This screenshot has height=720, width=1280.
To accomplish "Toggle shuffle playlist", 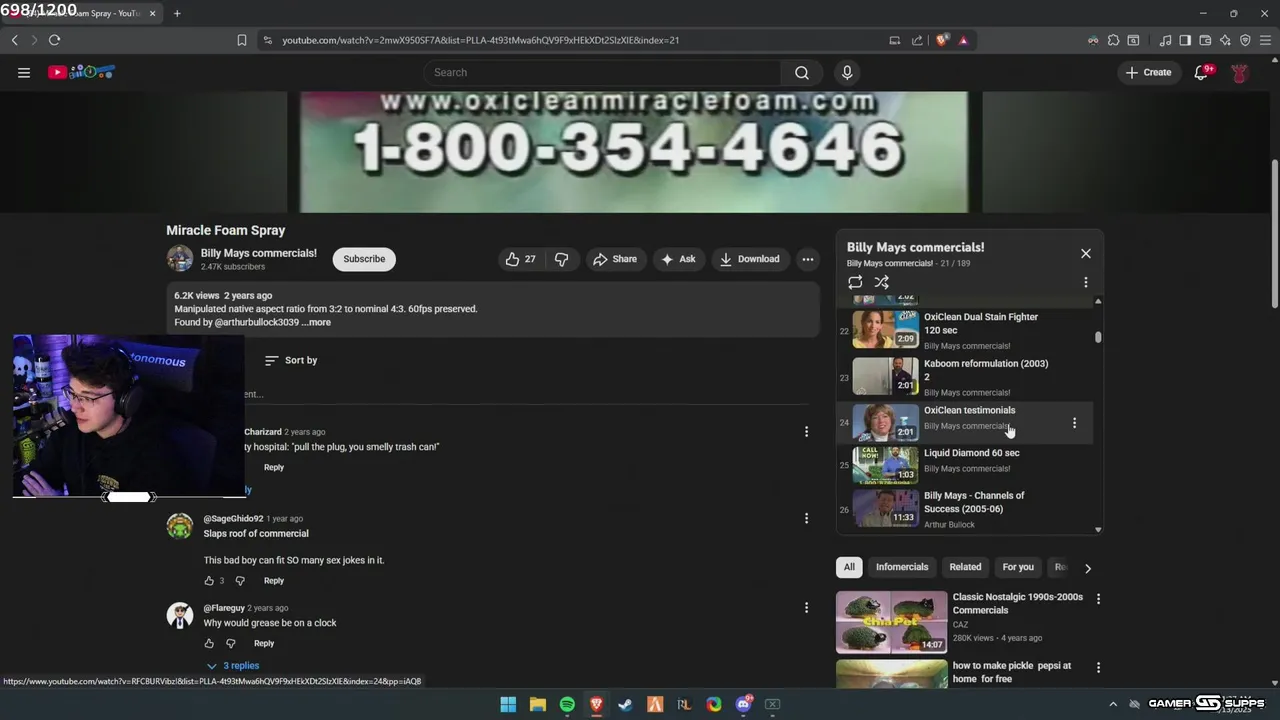I will pos(881,282).
